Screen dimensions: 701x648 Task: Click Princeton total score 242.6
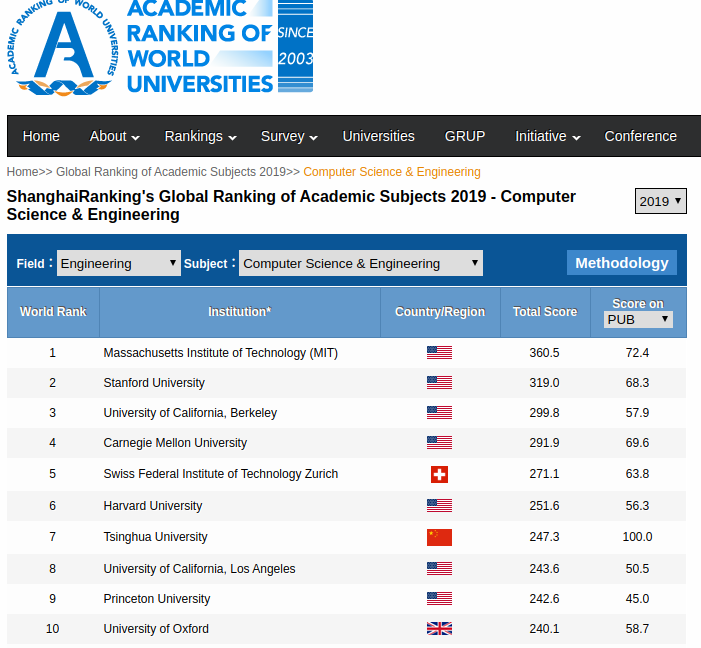[544, 599]
